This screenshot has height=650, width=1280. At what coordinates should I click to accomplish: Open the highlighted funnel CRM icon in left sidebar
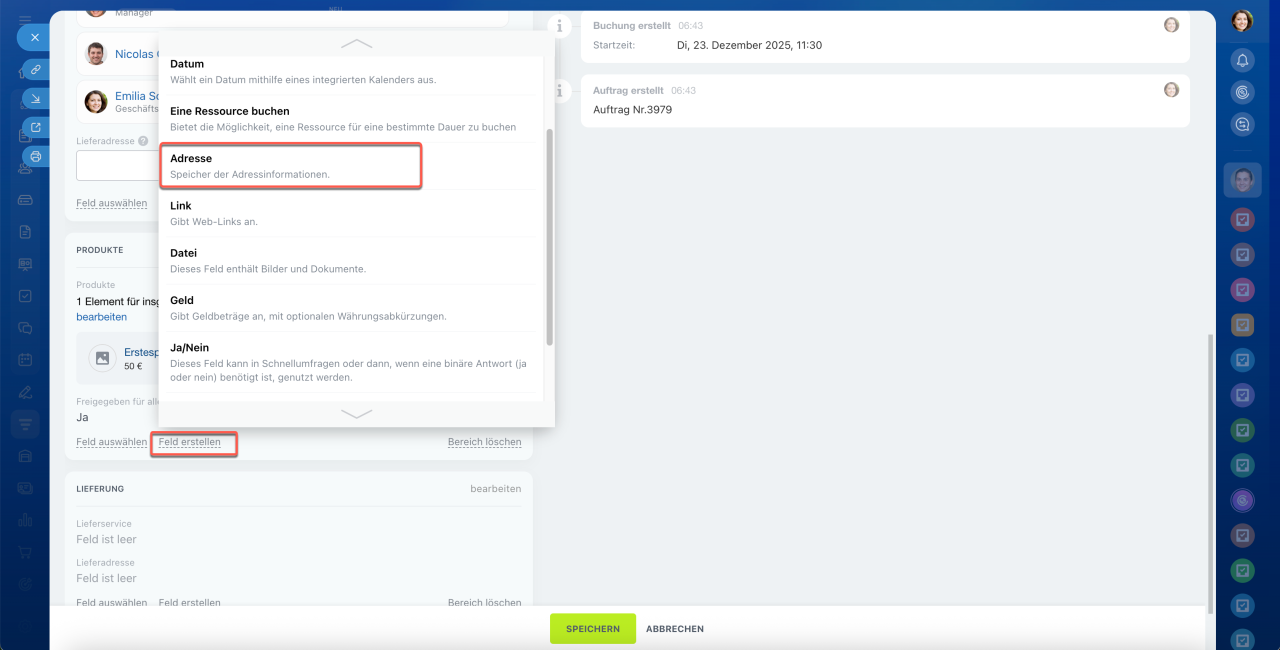coord(25,424)
